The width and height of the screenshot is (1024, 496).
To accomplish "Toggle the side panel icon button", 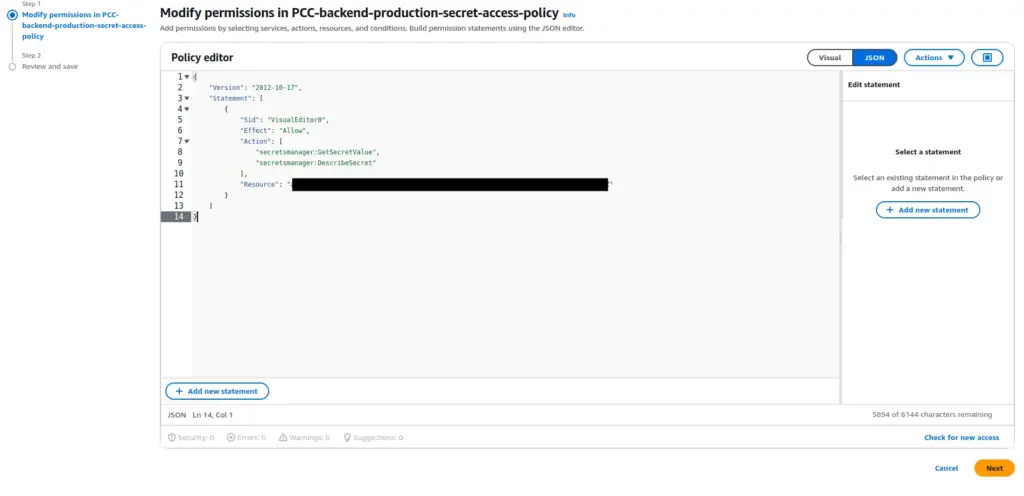I will point(987,58).
